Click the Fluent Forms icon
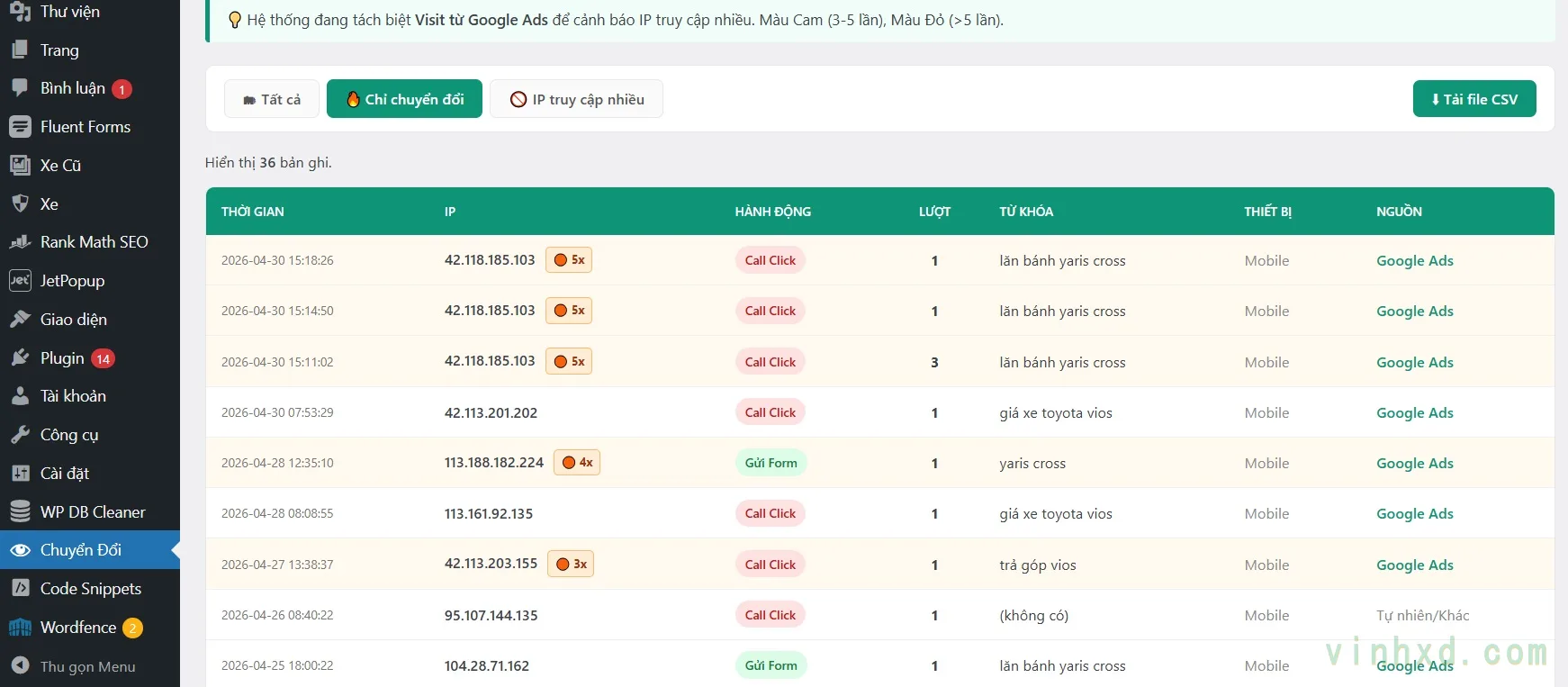 20,127
